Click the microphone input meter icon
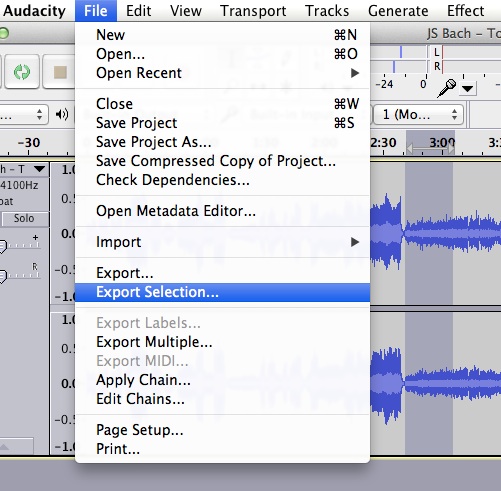Viewport: 501px width, 491px height. [446, 88]
